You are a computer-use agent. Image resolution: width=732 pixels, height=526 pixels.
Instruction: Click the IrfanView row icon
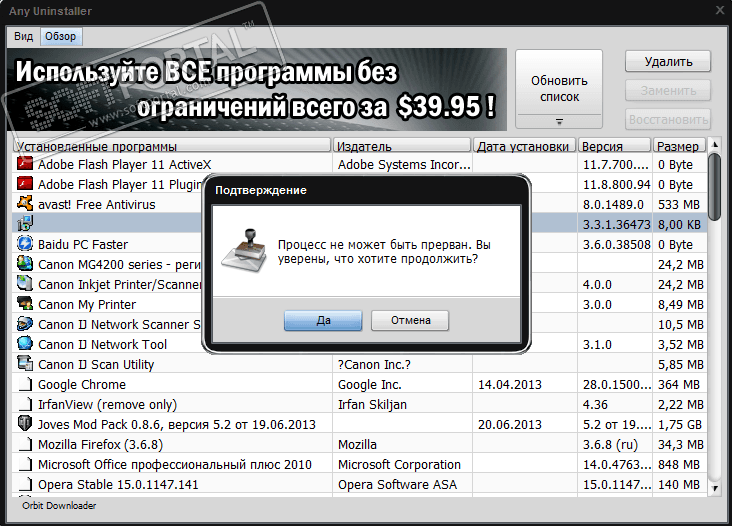pyautogui.click(x=26, y=404)
